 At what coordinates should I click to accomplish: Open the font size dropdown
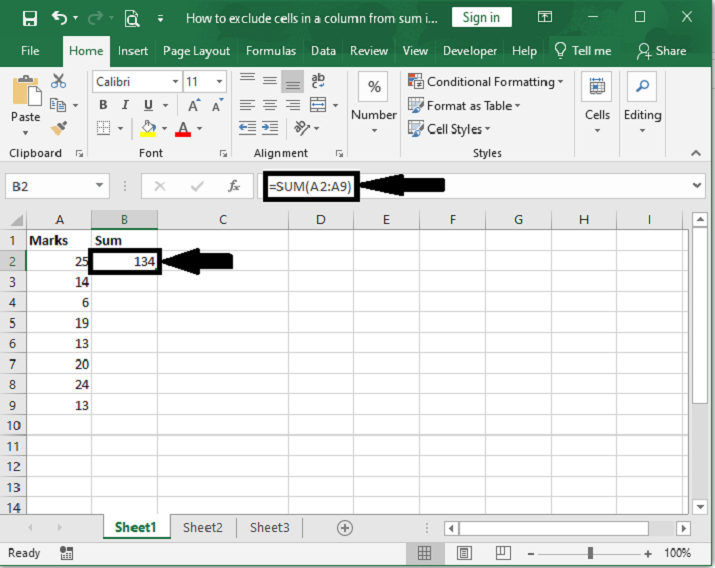(x=219, y=82)
